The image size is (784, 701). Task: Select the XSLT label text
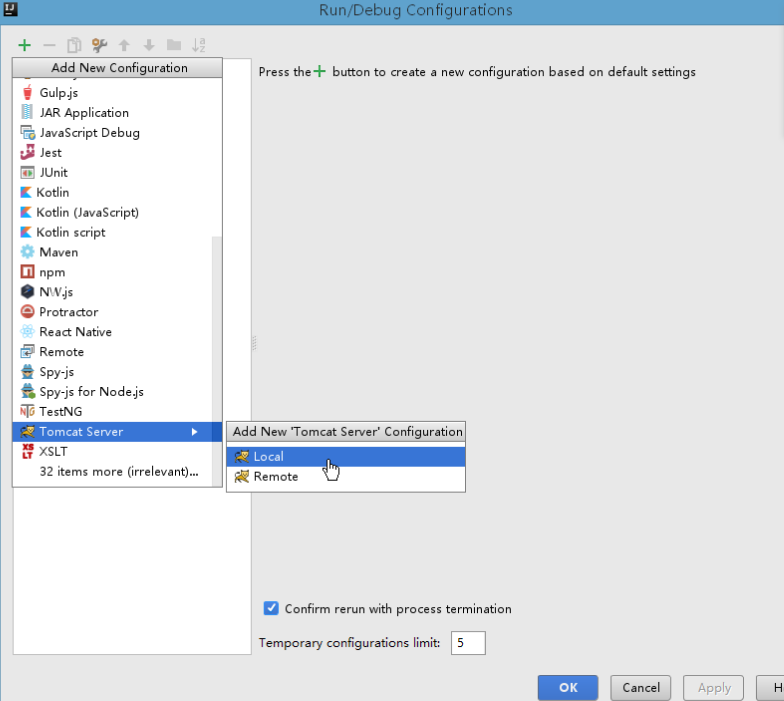coord(53,452)
